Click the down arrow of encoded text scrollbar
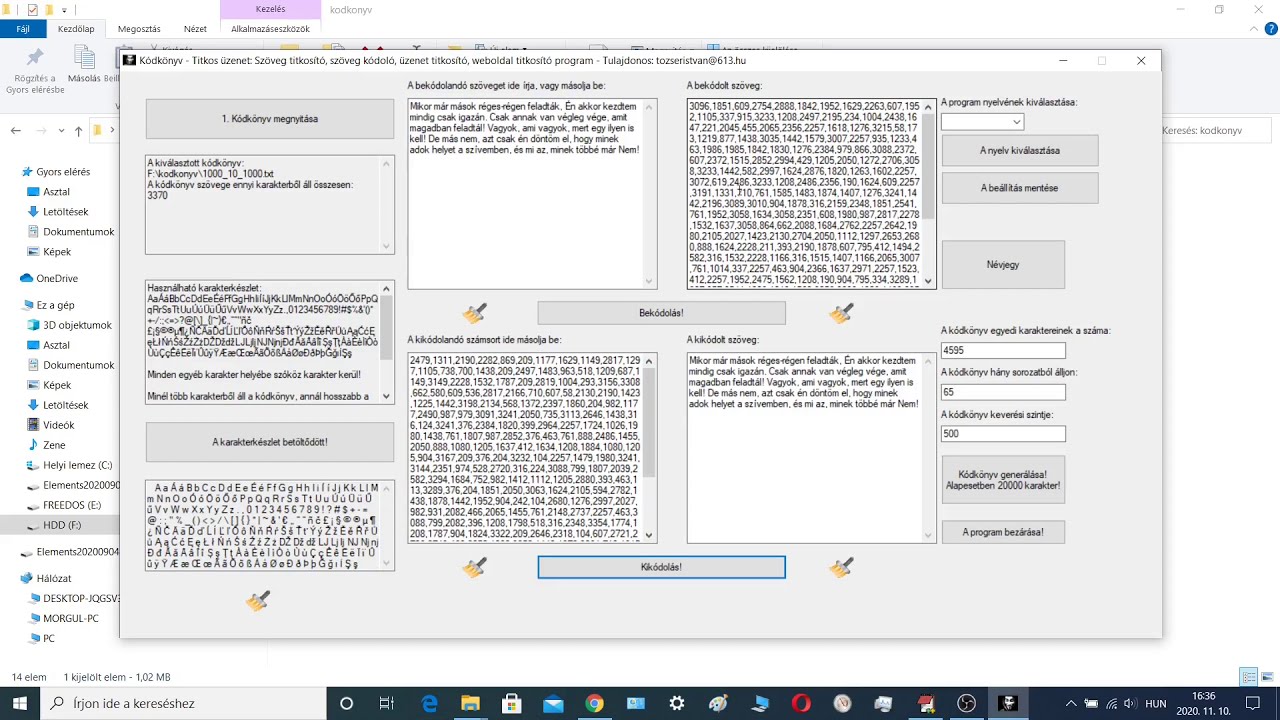Screen dimensions: 1280x720 (928, 281)
